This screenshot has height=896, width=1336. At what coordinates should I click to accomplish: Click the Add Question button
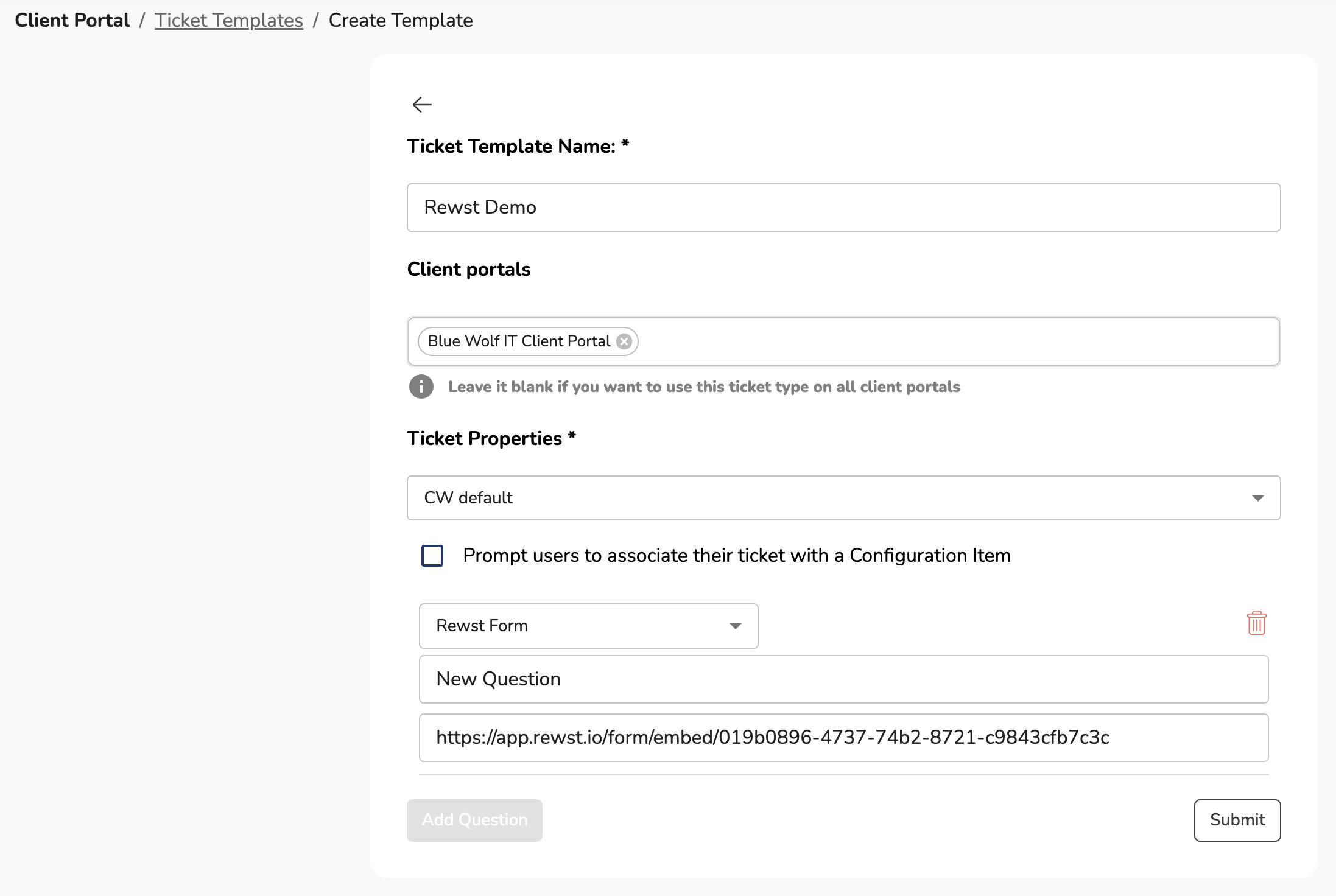click(474, 820)
